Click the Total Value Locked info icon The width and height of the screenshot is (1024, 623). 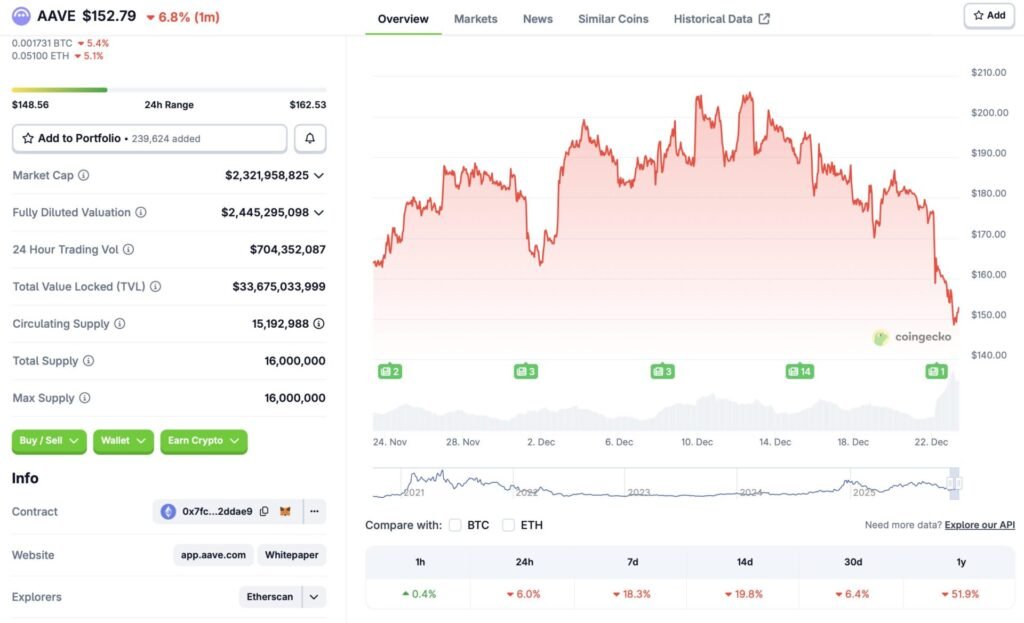click(x=155, y=286)
